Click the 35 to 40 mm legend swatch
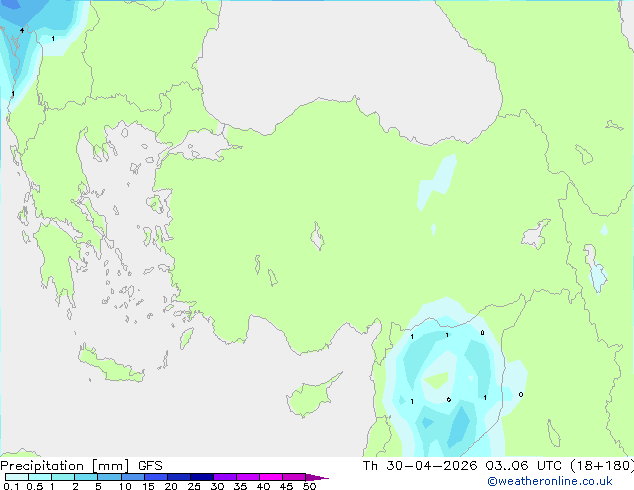This screenshot has width=634, height=490. click(248, 477)
